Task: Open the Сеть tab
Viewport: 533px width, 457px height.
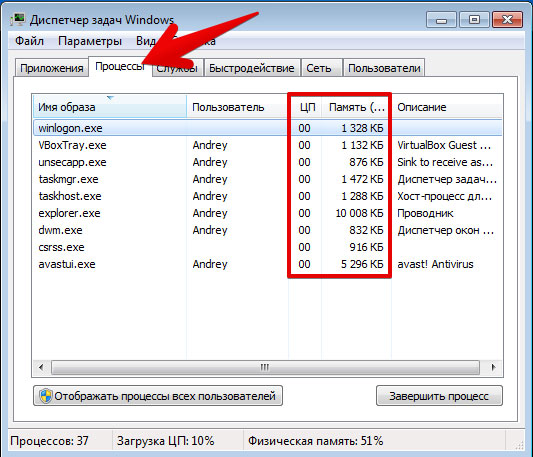Action: tap(319, 68)
